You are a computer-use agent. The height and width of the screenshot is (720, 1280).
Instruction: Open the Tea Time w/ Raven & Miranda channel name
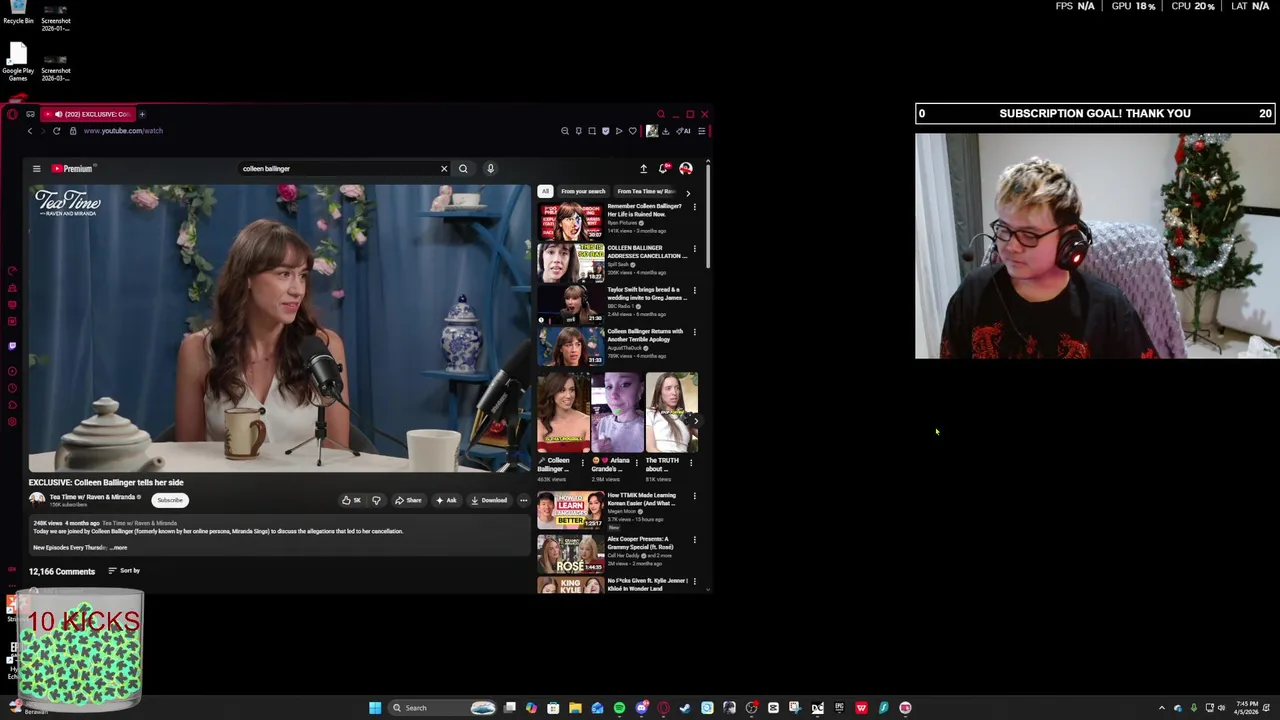[92, 497]
